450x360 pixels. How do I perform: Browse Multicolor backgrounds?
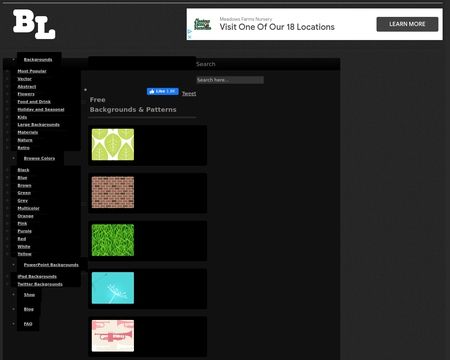coord(28,208)
